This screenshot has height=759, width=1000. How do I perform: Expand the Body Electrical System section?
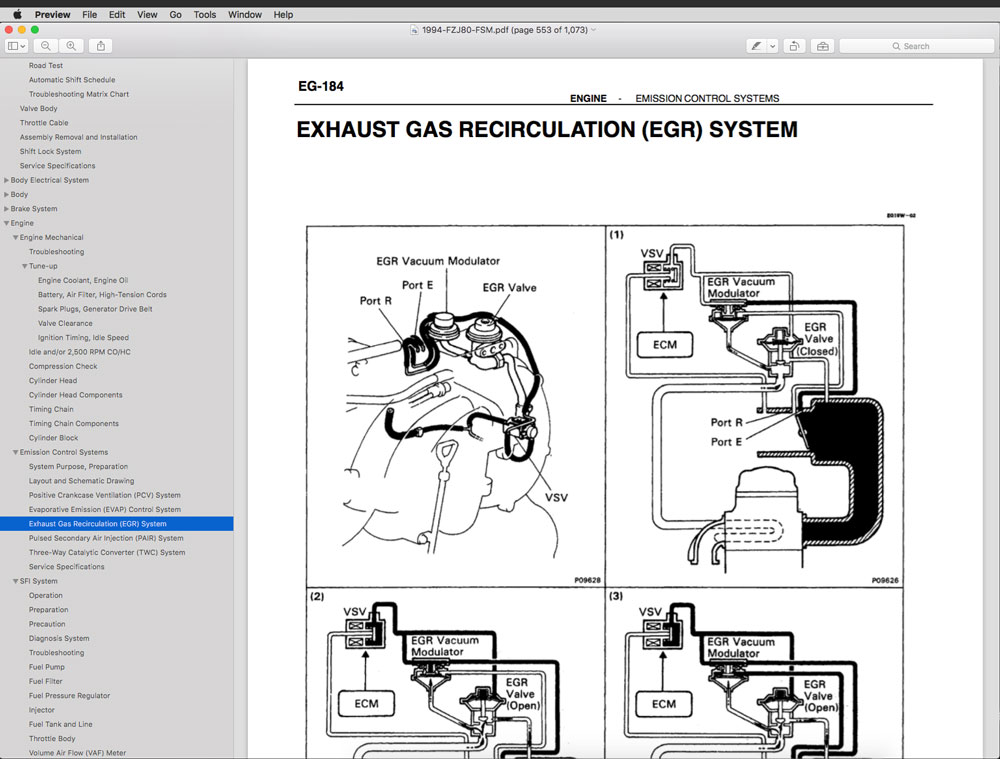pyautogui.click(x=7, y=181)
